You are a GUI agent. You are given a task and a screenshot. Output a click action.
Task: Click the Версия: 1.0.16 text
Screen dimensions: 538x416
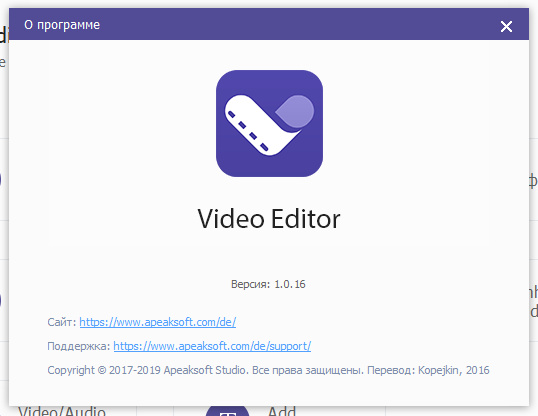[x=268, y=284]
